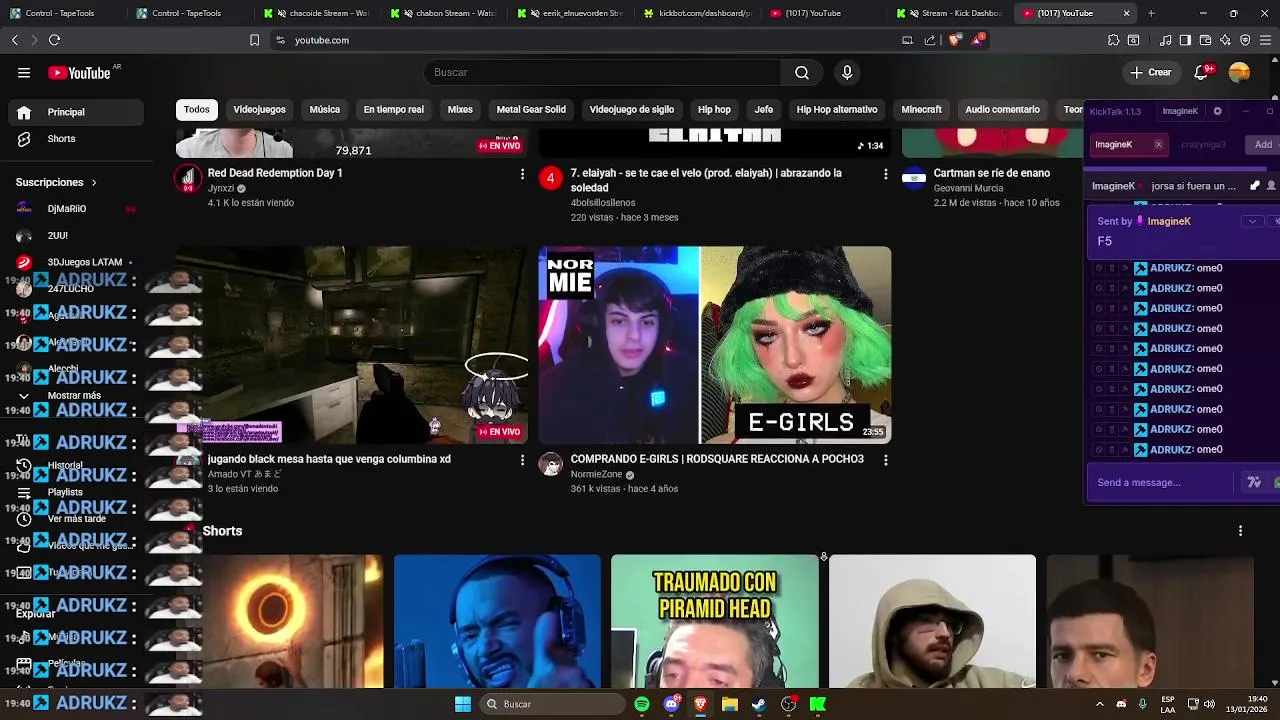Click the Brave shields lion icon

click(954, 40)
